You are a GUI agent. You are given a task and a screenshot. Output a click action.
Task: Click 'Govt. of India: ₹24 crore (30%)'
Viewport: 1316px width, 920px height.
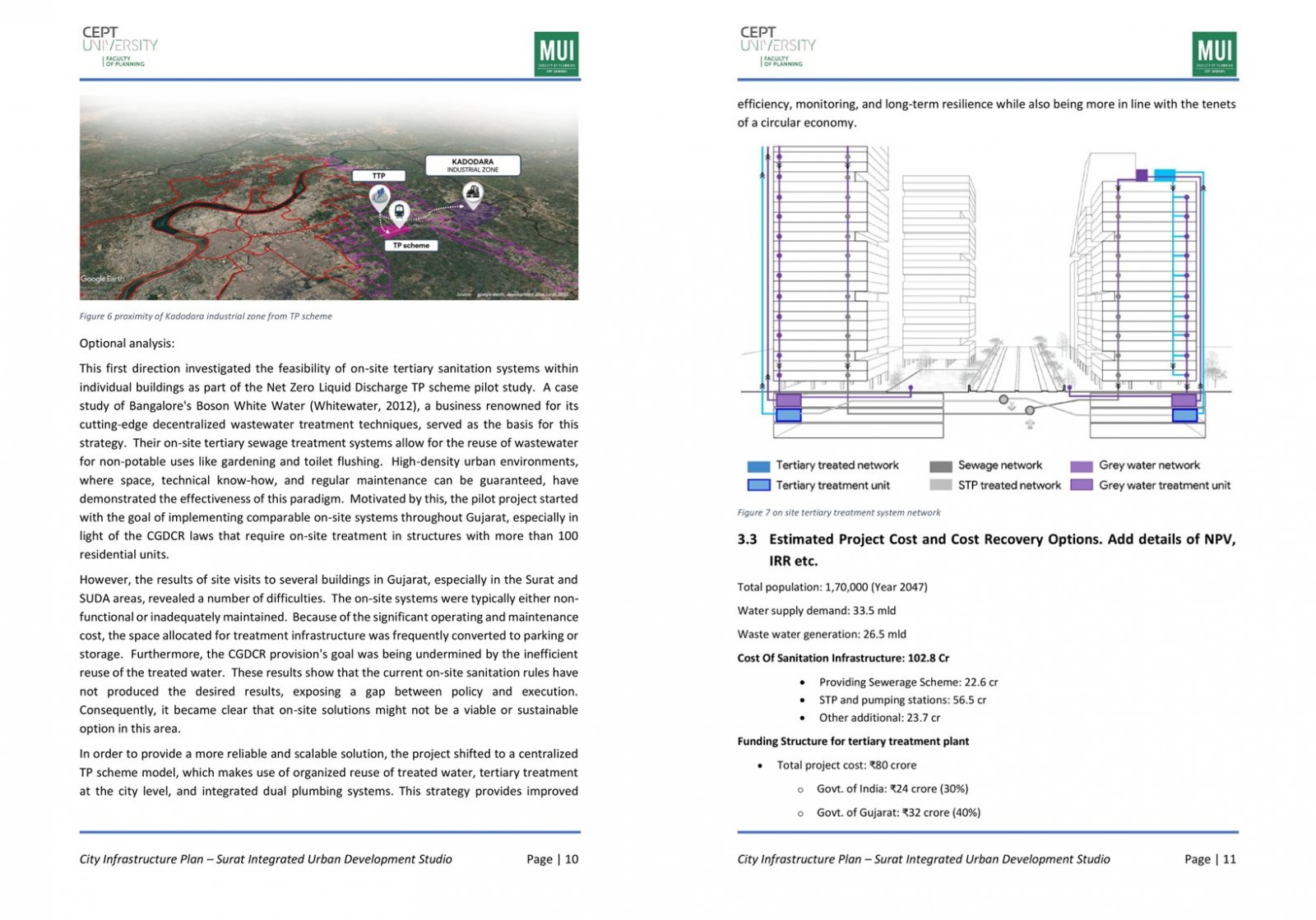click(892, 789)
